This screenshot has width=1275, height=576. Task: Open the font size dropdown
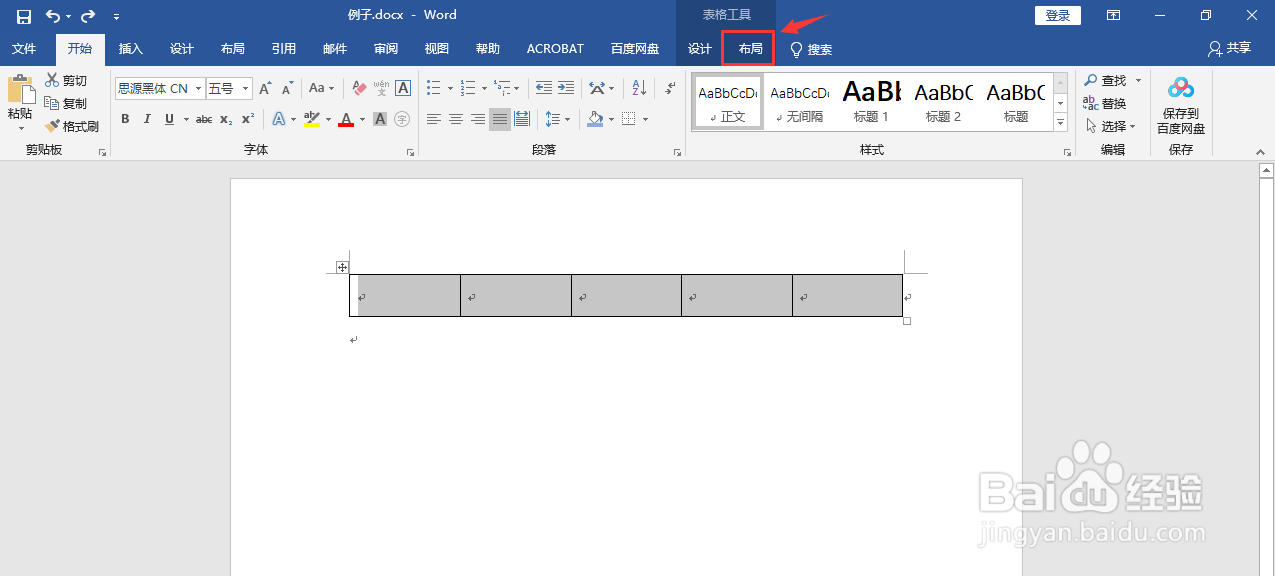pos(243,88)
